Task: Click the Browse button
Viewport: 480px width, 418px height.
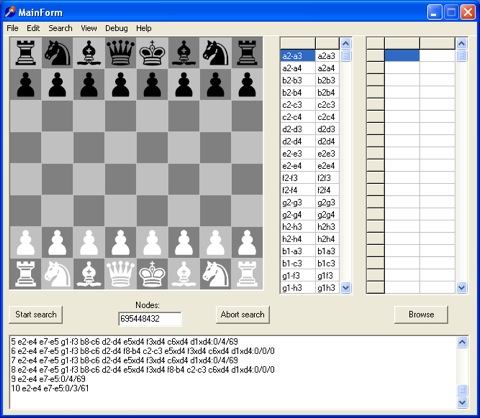Action: 421,315
